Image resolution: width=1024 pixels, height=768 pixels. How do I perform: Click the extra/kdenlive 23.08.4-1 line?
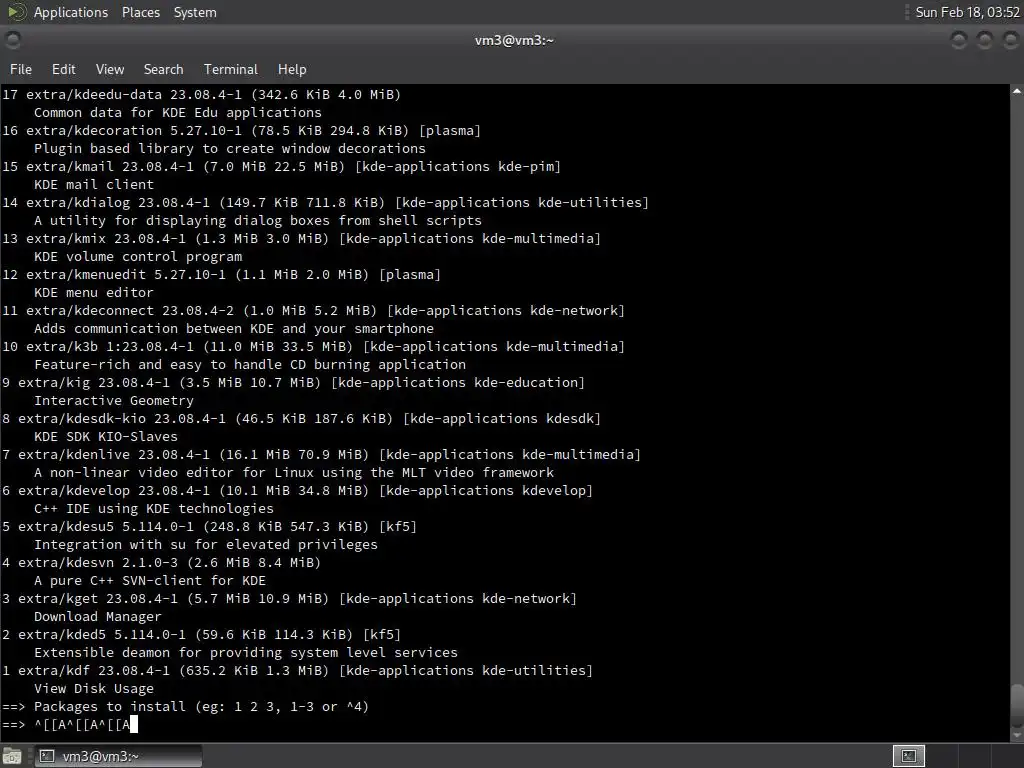(321, 454)
